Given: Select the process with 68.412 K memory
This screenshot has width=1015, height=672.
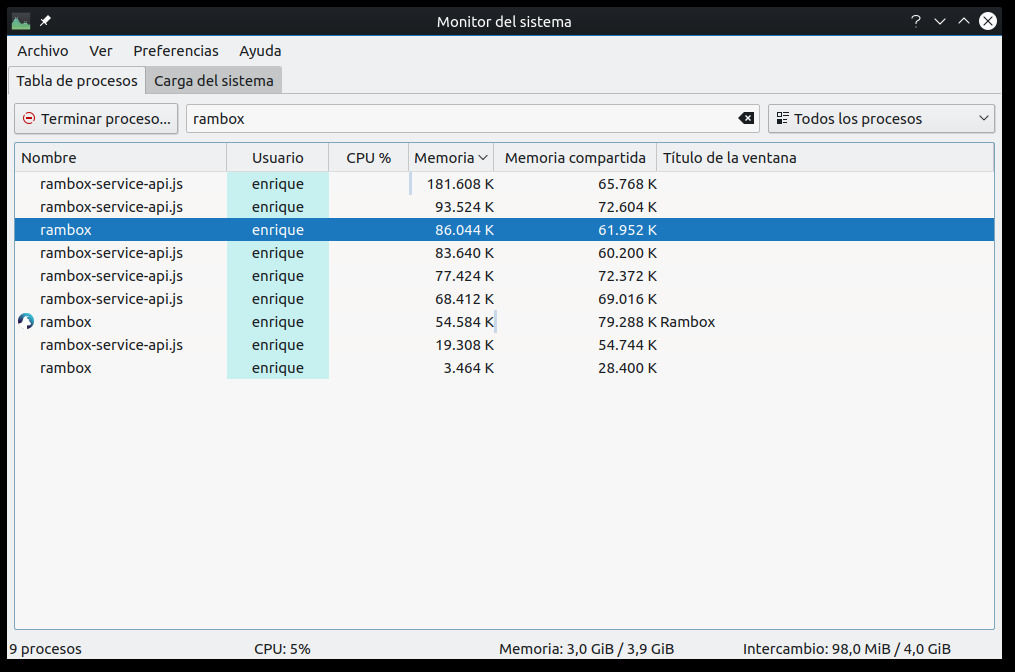Looking at the screenshot, I should [504, 298].
